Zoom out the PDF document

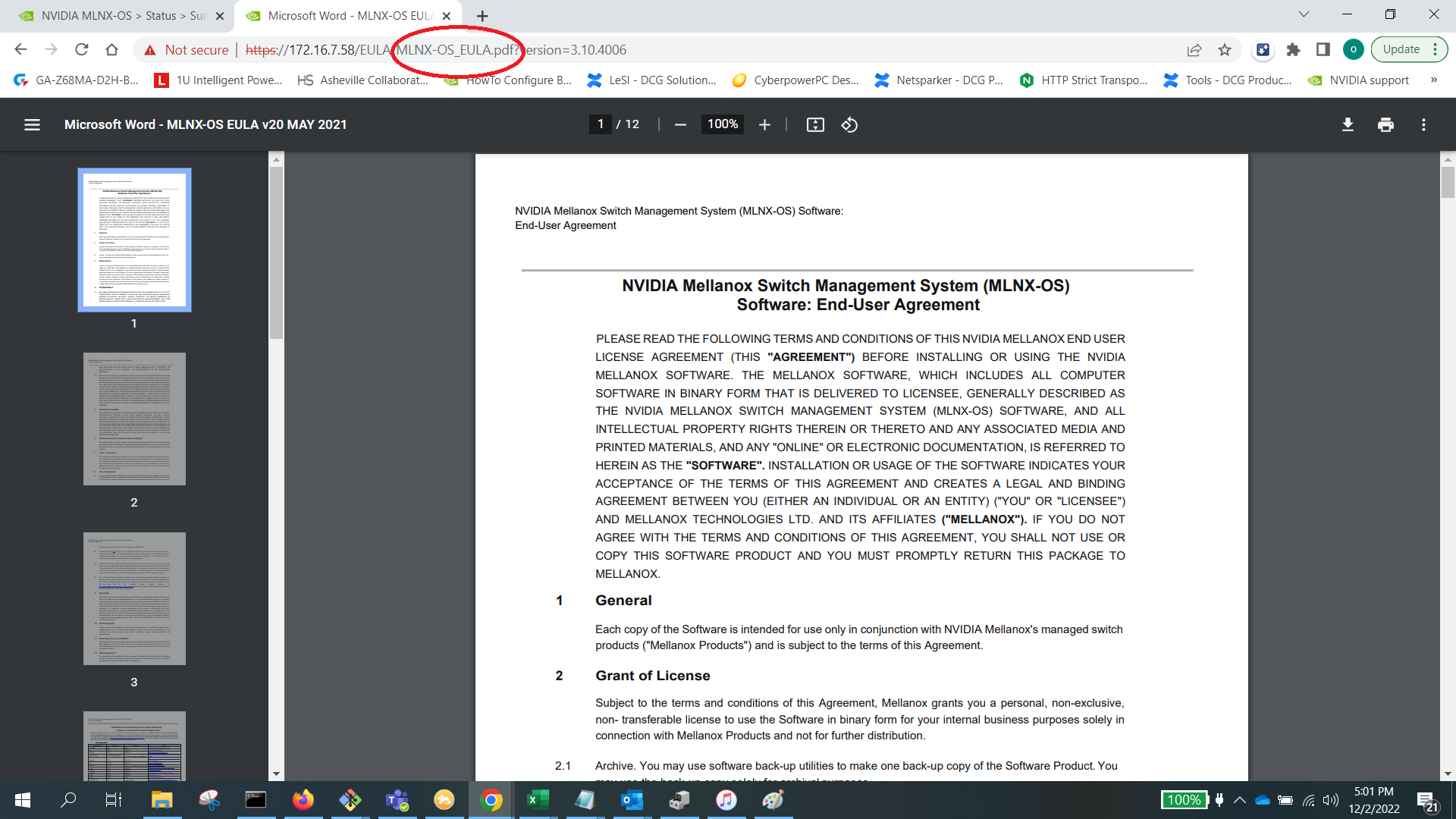[x=680, y=124]
